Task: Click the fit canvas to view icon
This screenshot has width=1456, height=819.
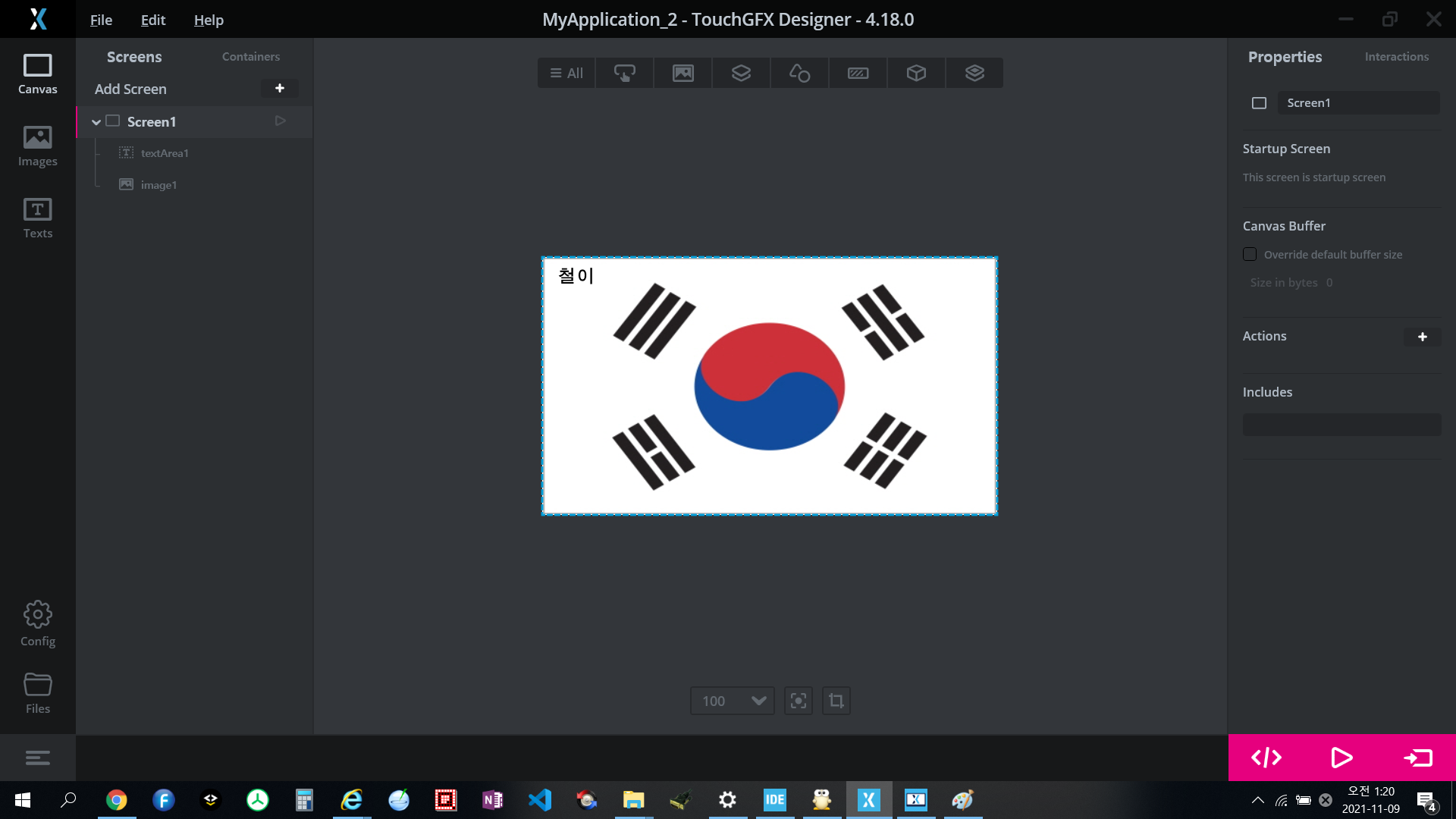Action: [799, 701]
